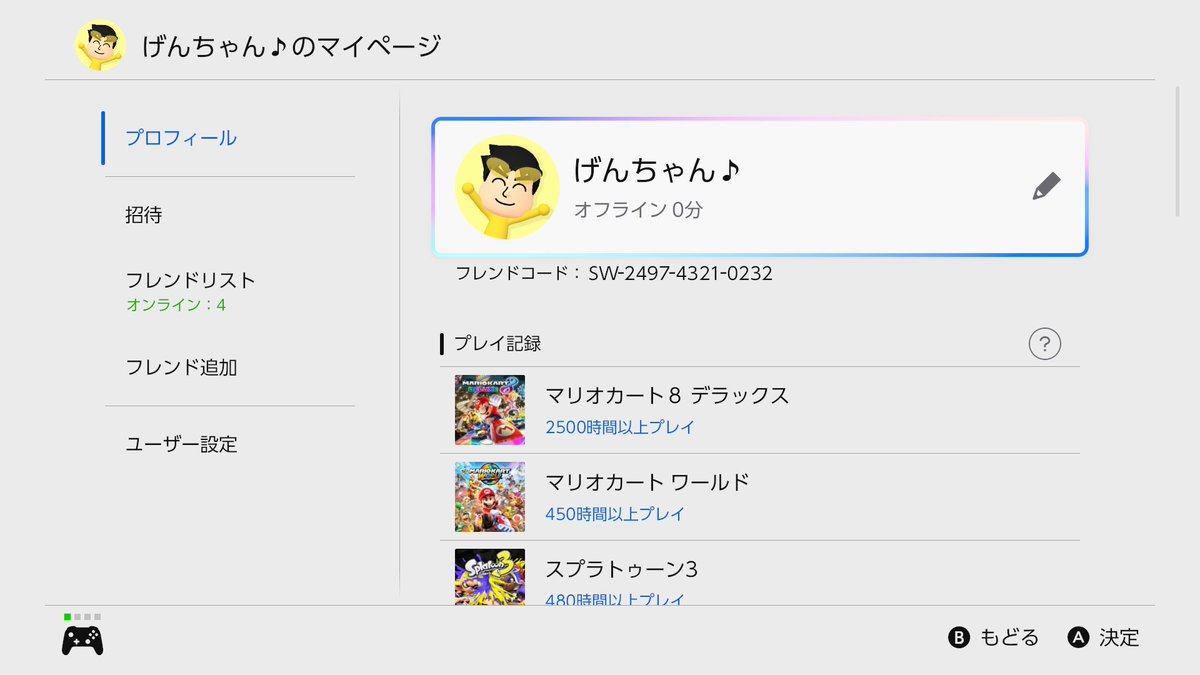Select the マリオカート ワールド thumbnail
1200x675 pixels.
pos(490,497)
